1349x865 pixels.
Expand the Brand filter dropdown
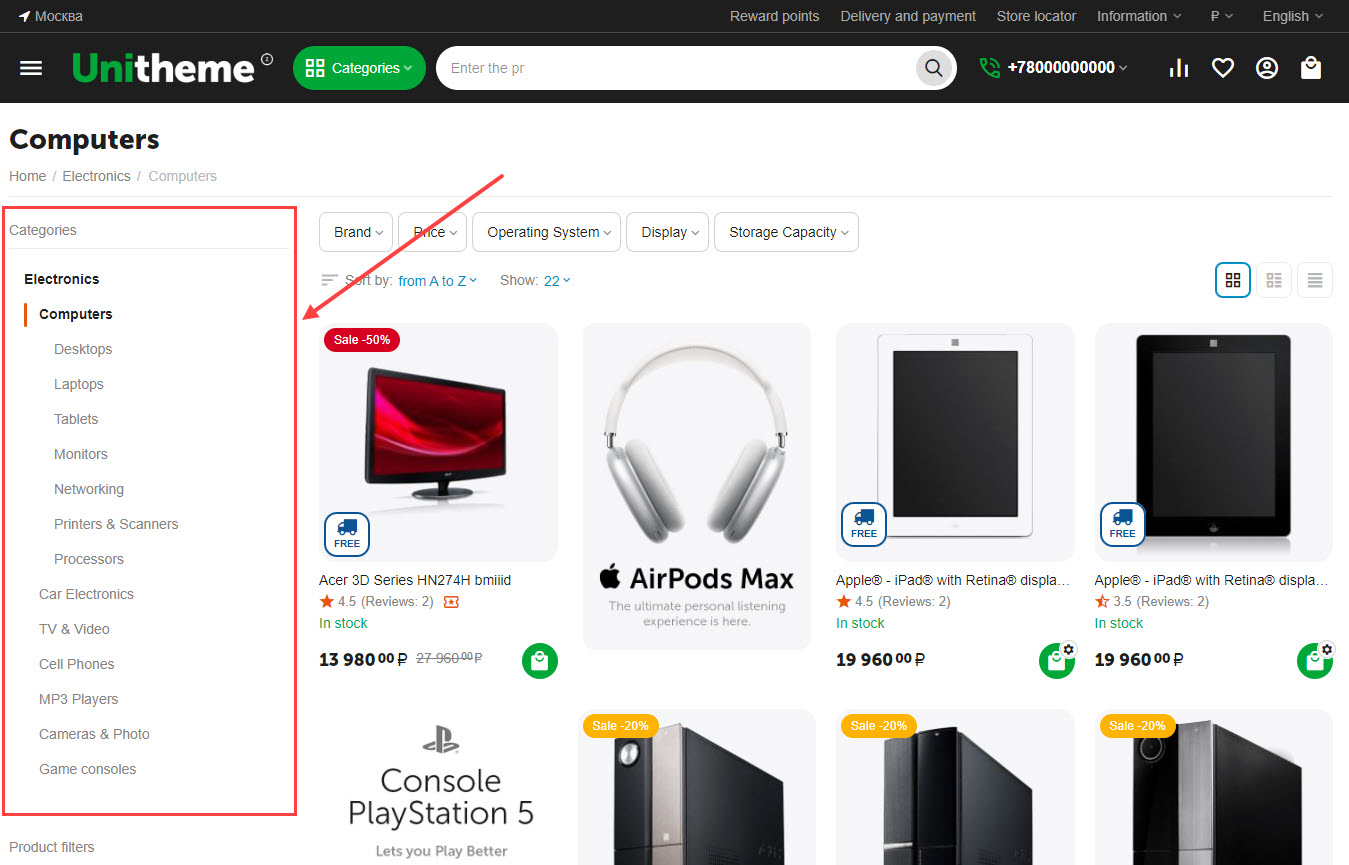coord(356,232)
